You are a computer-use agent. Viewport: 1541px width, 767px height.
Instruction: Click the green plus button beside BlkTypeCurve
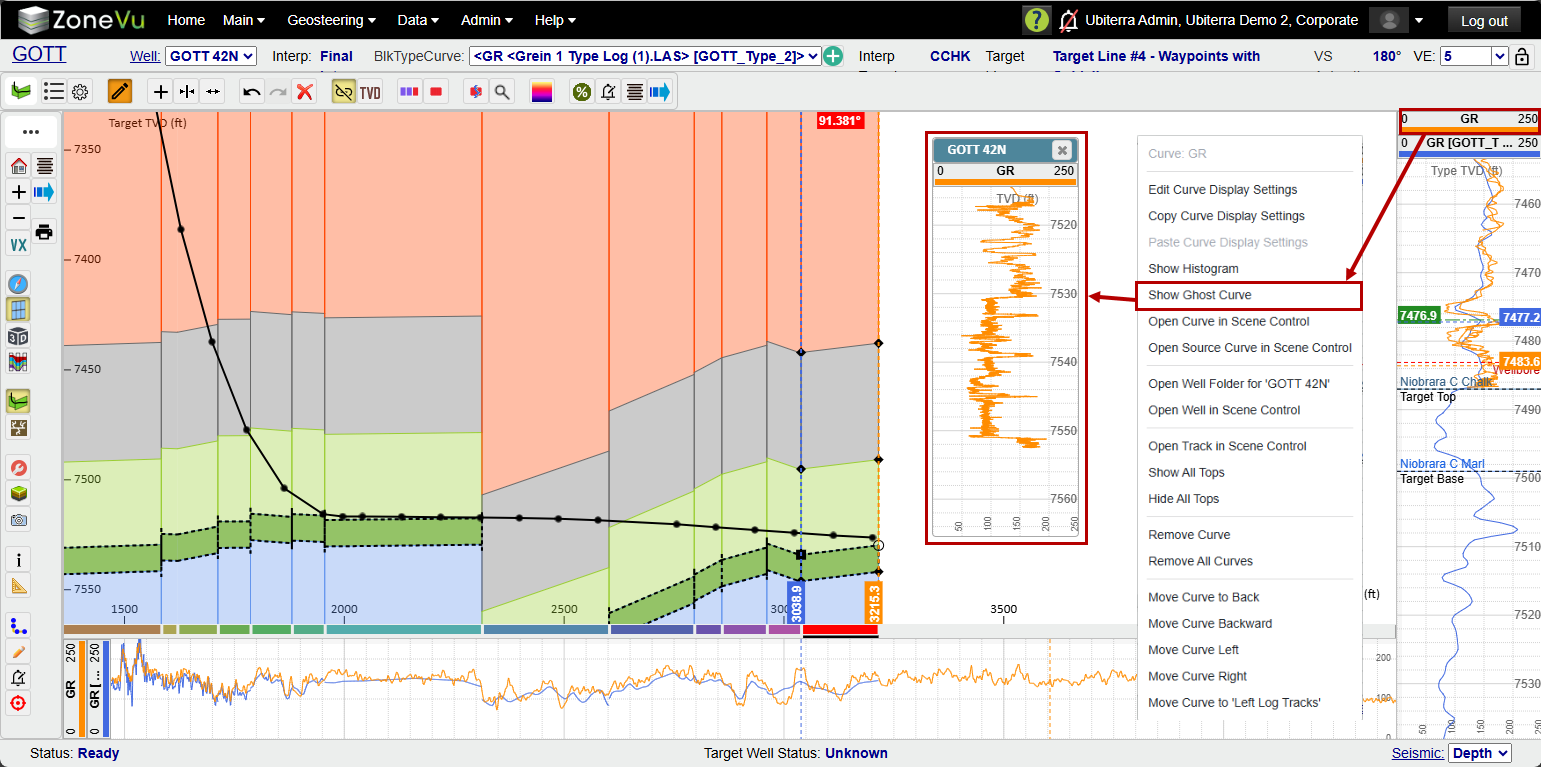click(833, 57)
